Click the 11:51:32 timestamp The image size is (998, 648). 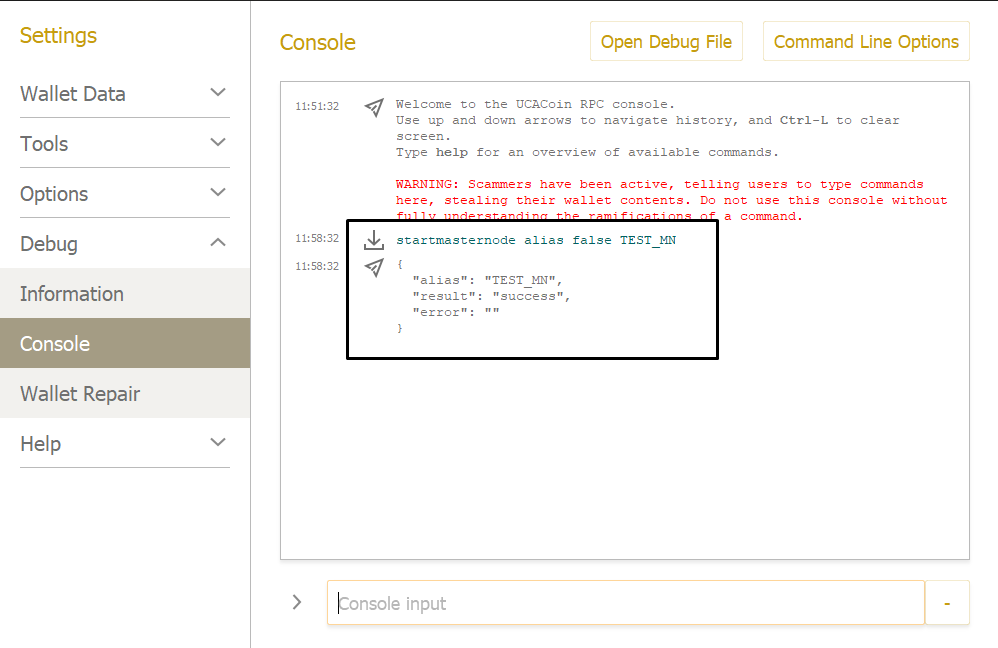(x=317, y=106)
